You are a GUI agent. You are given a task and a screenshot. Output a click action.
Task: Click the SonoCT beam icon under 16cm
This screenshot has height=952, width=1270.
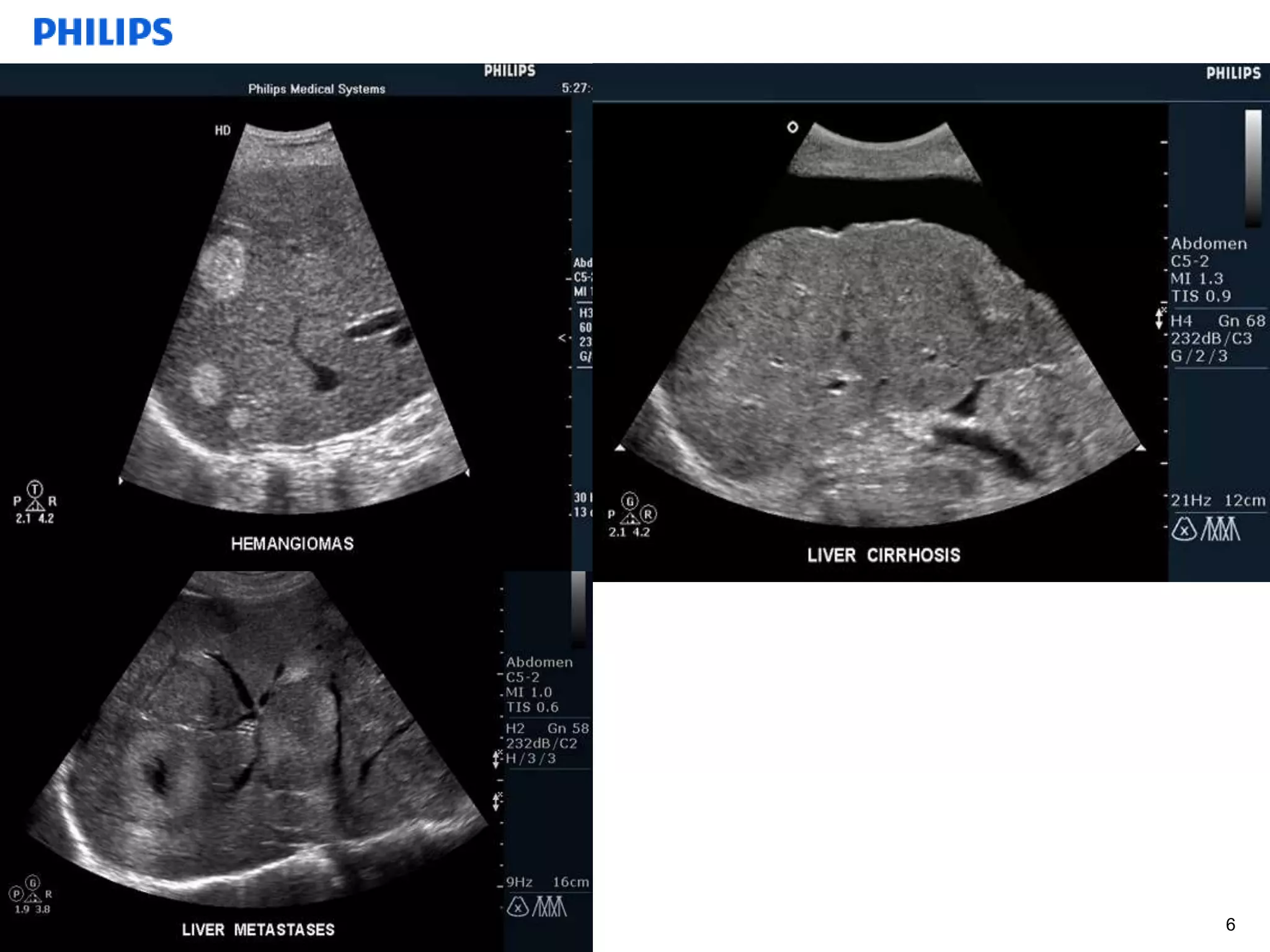pyautogui.click(x=549, y=907)
